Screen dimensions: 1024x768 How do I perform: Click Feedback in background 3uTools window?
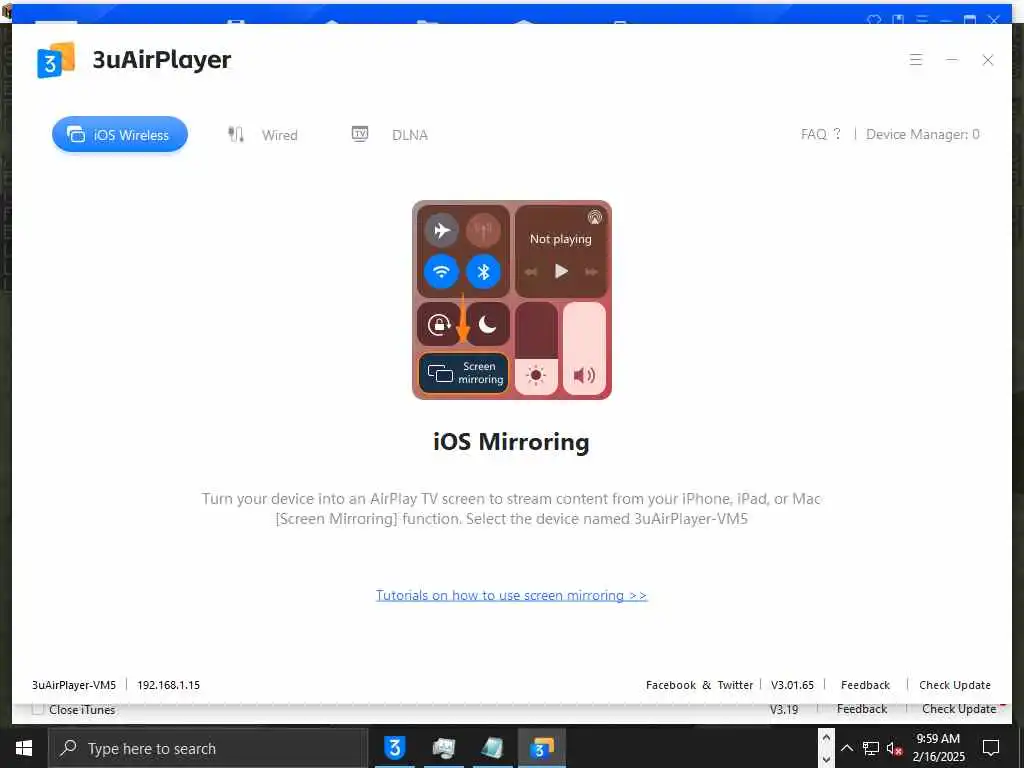[x=862, y=709]
